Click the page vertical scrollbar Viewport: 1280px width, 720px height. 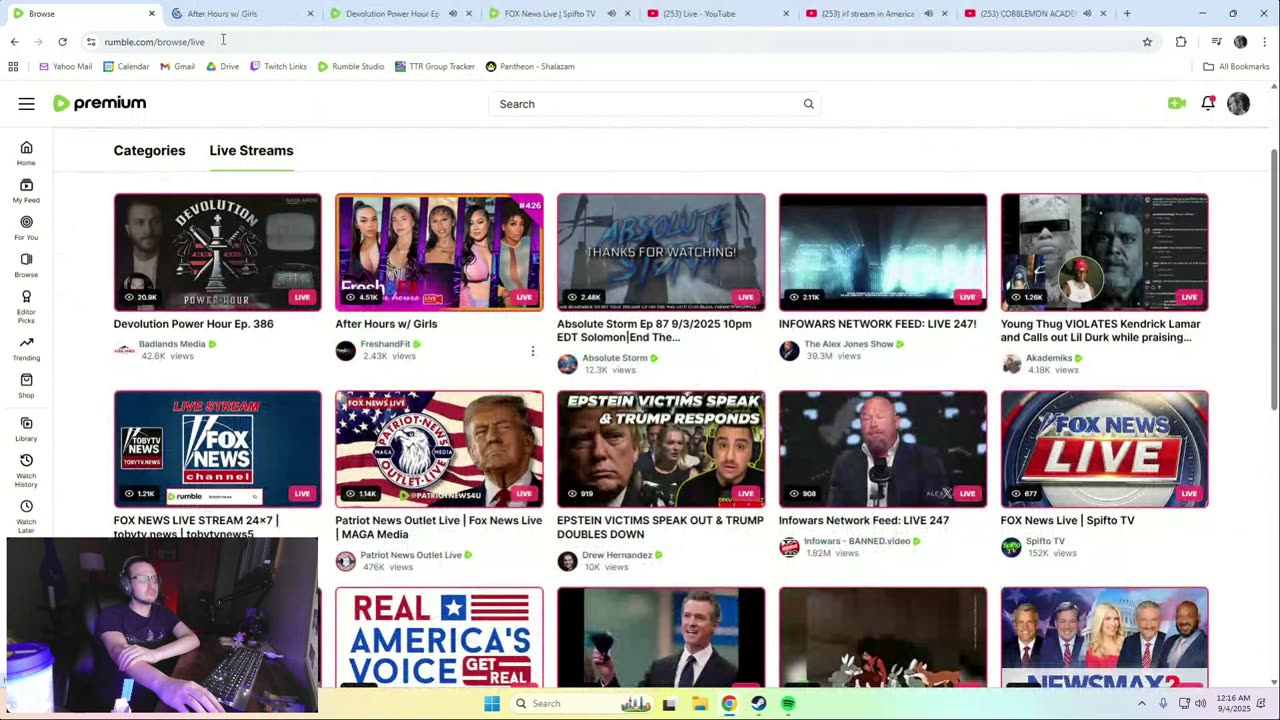click(1273, 278)
